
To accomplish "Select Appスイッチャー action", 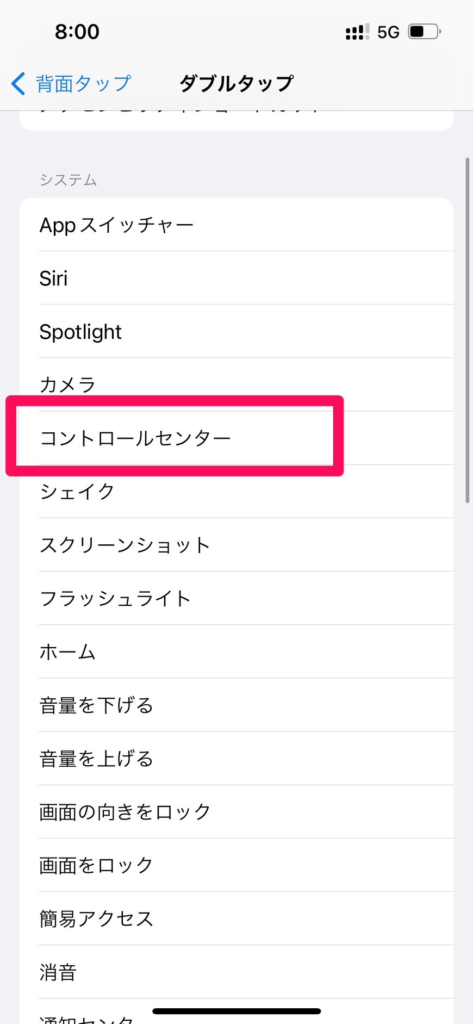I will click(x=236, y=225).
